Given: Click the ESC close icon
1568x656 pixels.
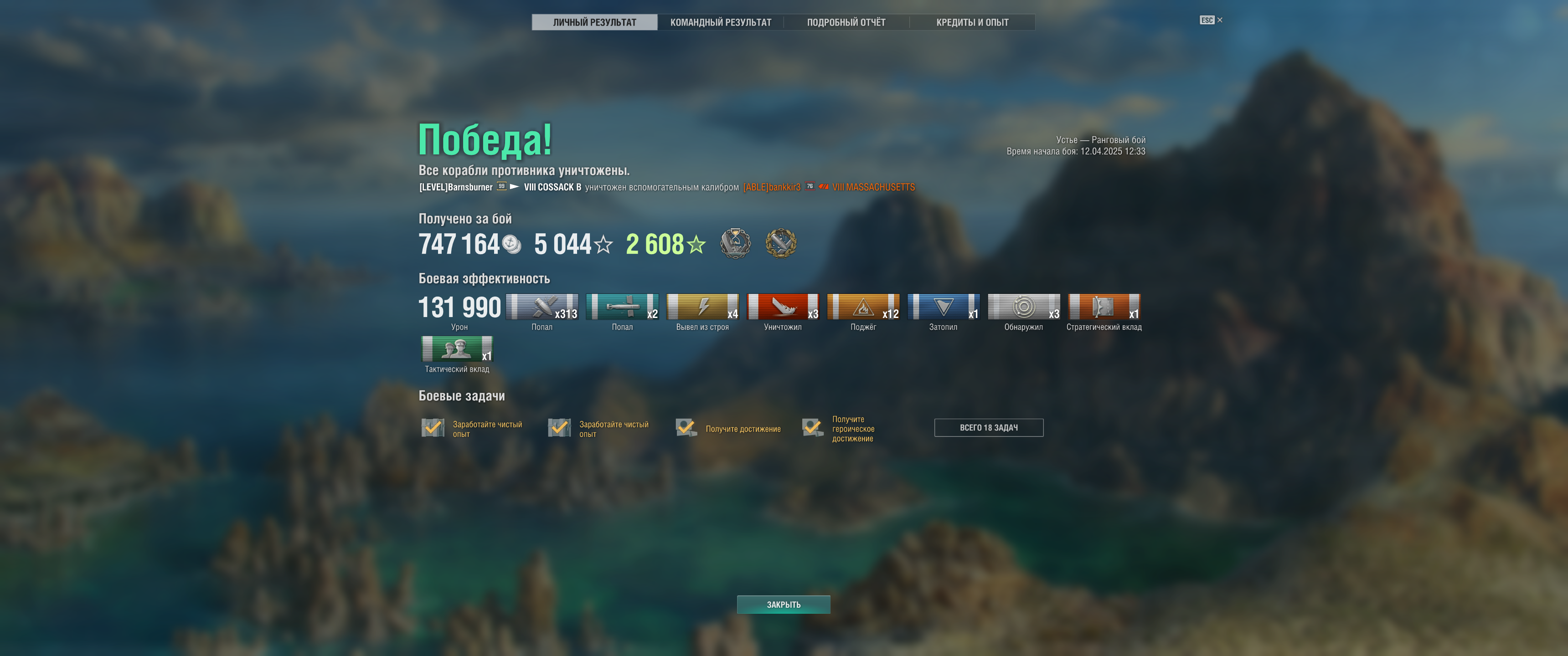Looking at the screenshot, I should pos(1211,20).
